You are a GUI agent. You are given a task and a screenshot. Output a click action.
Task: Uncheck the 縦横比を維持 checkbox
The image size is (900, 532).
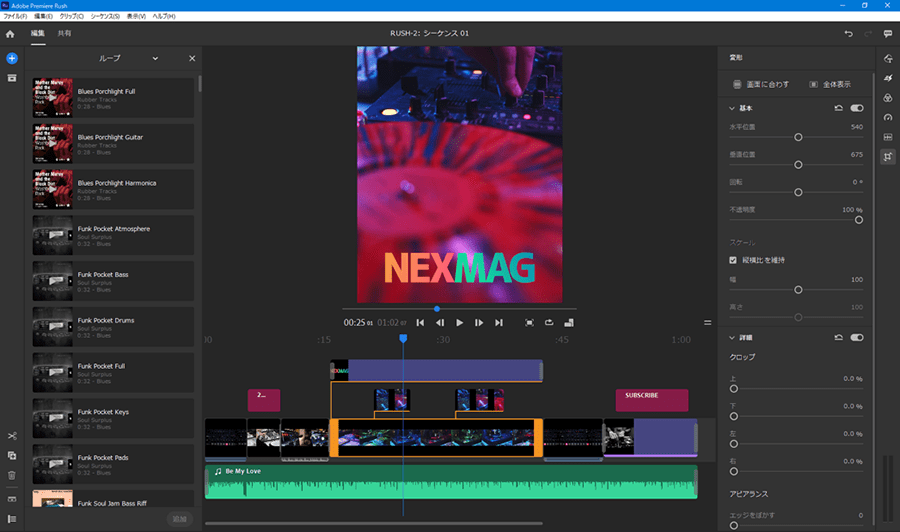733,260
